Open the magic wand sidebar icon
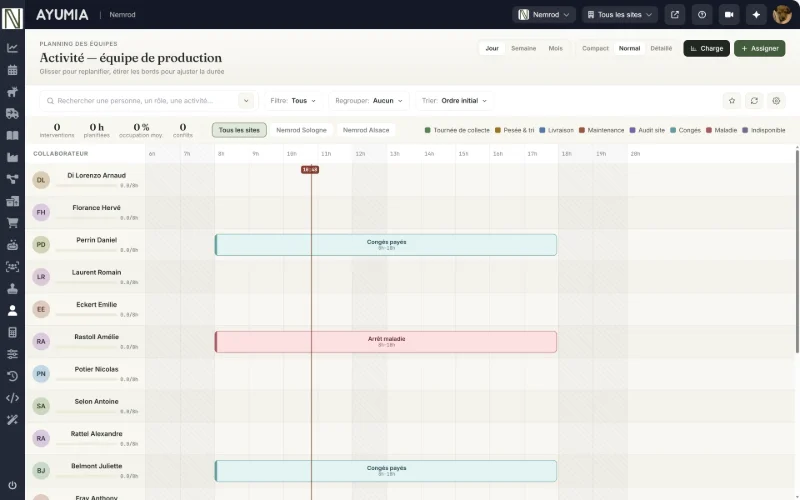The height and width of the screenshot is (500, 800). [12, 420]
